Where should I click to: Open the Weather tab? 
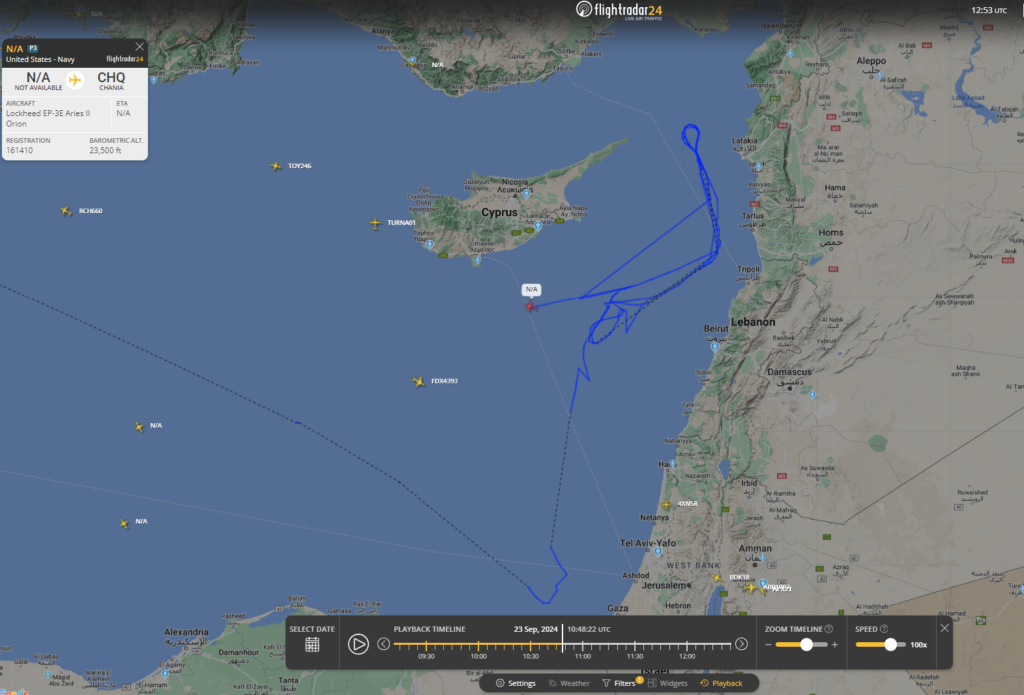click(569, 683)
